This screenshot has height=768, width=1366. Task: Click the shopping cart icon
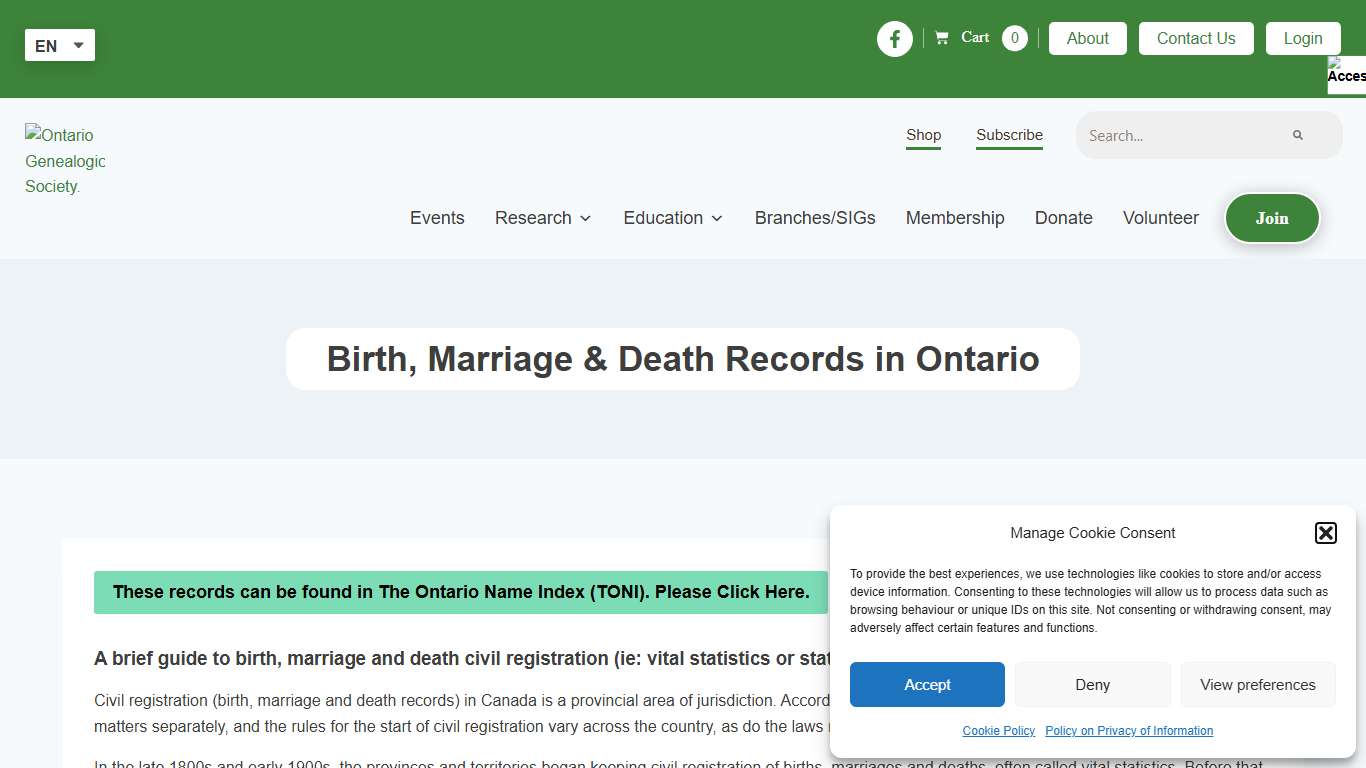point(941,36)
